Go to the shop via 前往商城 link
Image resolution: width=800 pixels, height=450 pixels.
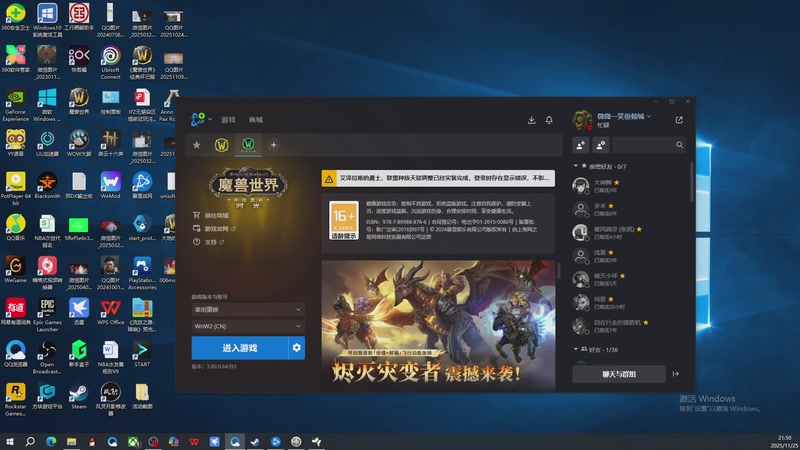click(x=211, y=215)
